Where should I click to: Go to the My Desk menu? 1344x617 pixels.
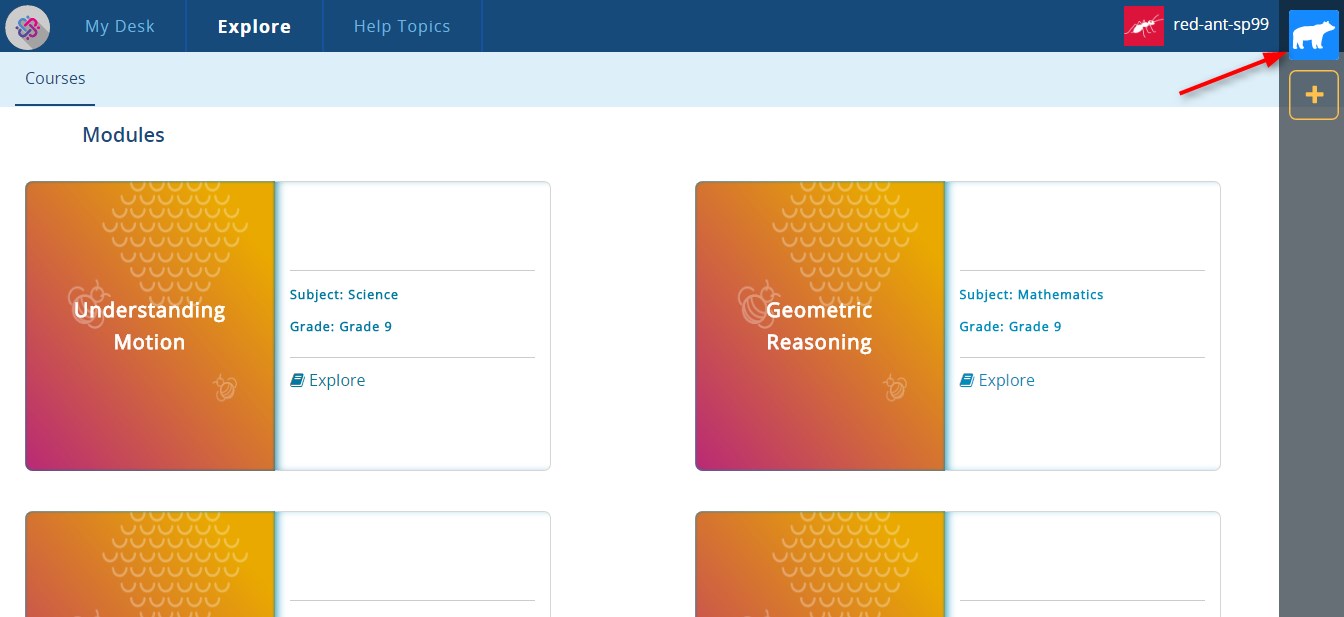[120, 27]
